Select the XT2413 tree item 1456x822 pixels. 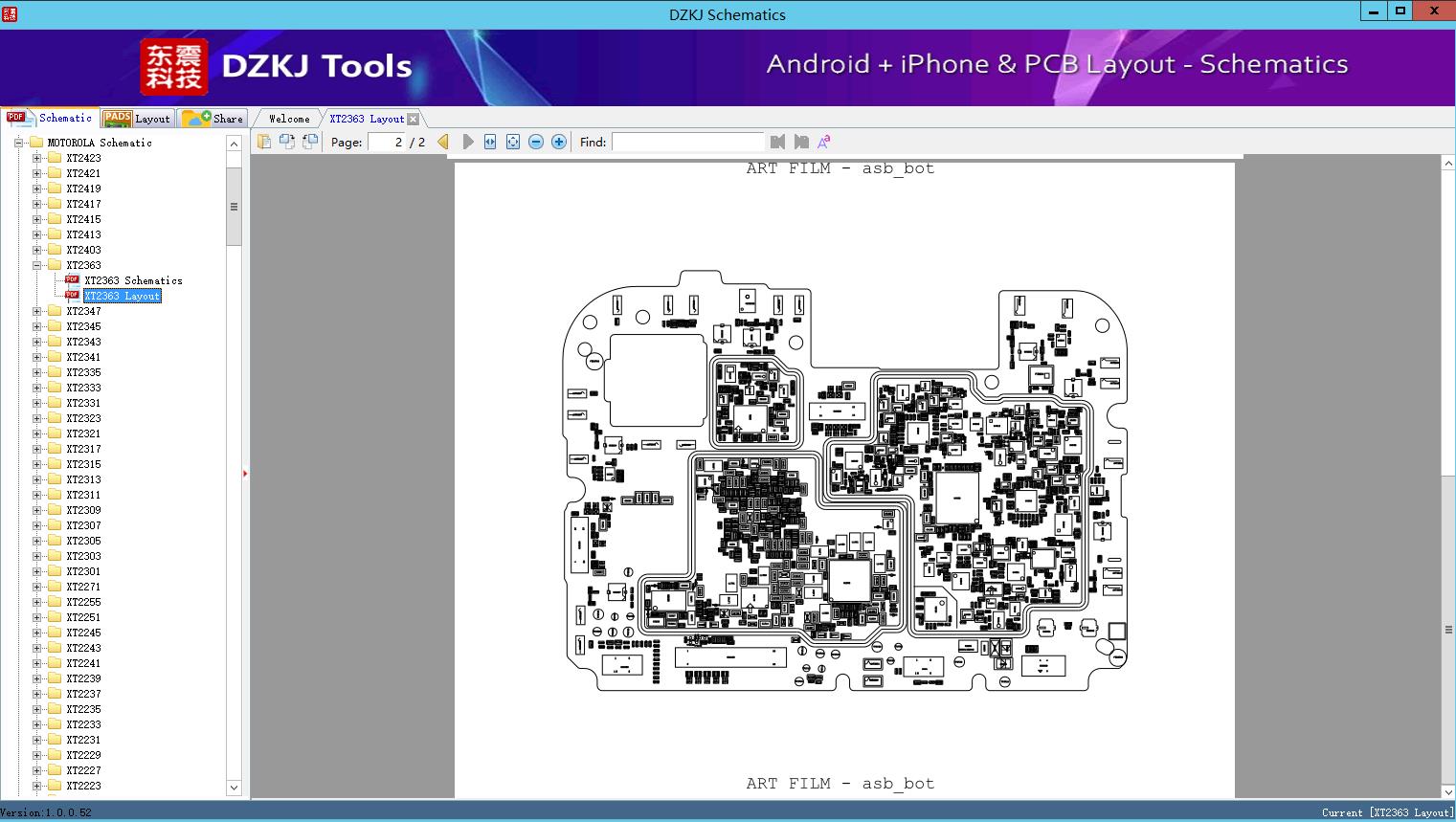(83, 234)
